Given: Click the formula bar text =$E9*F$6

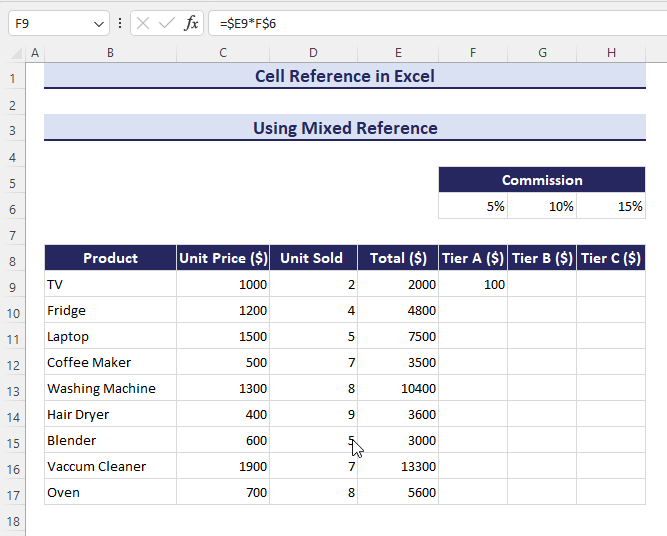Looking at the screenshot, I should tap(248, 23).
